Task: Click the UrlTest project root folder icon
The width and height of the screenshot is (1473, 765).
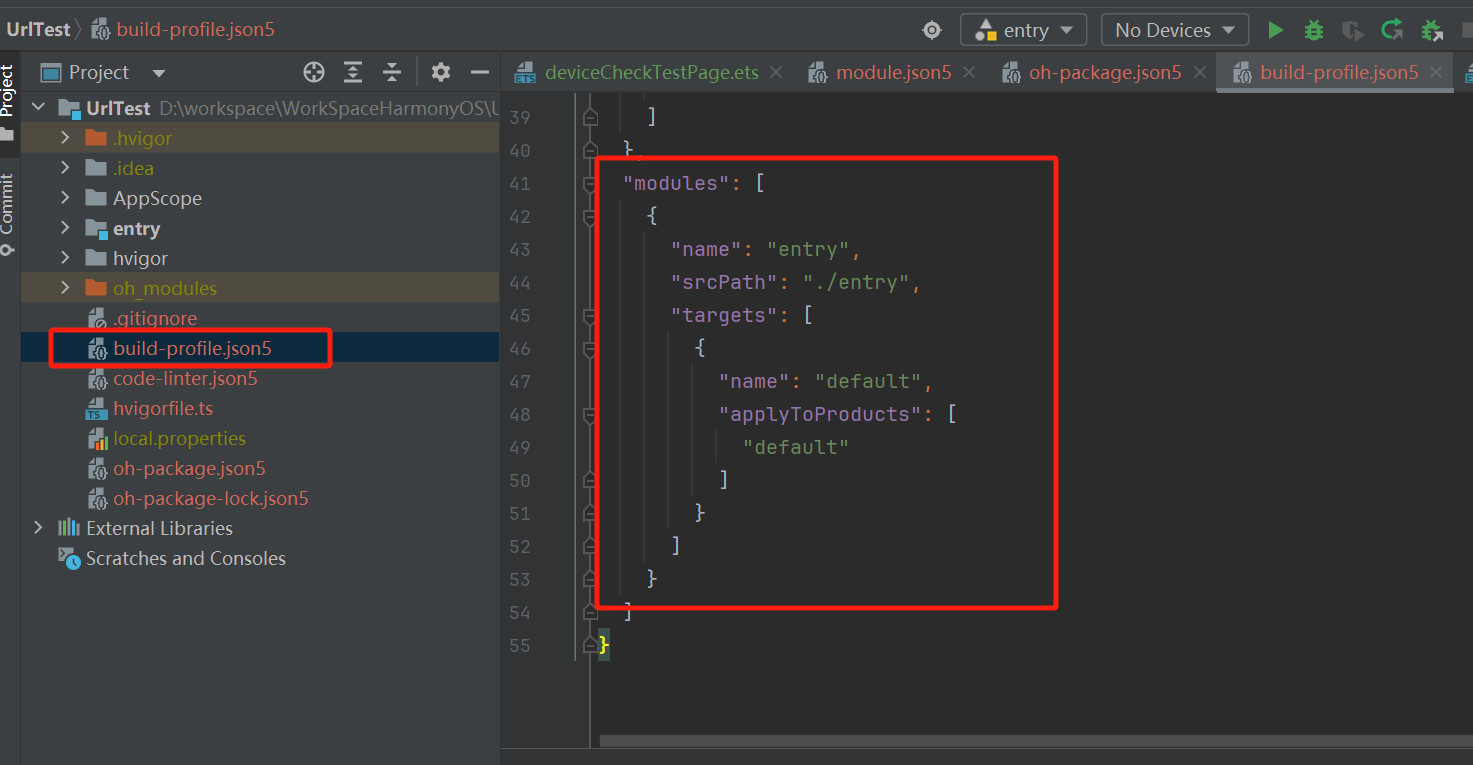Action: coord(69,108)
